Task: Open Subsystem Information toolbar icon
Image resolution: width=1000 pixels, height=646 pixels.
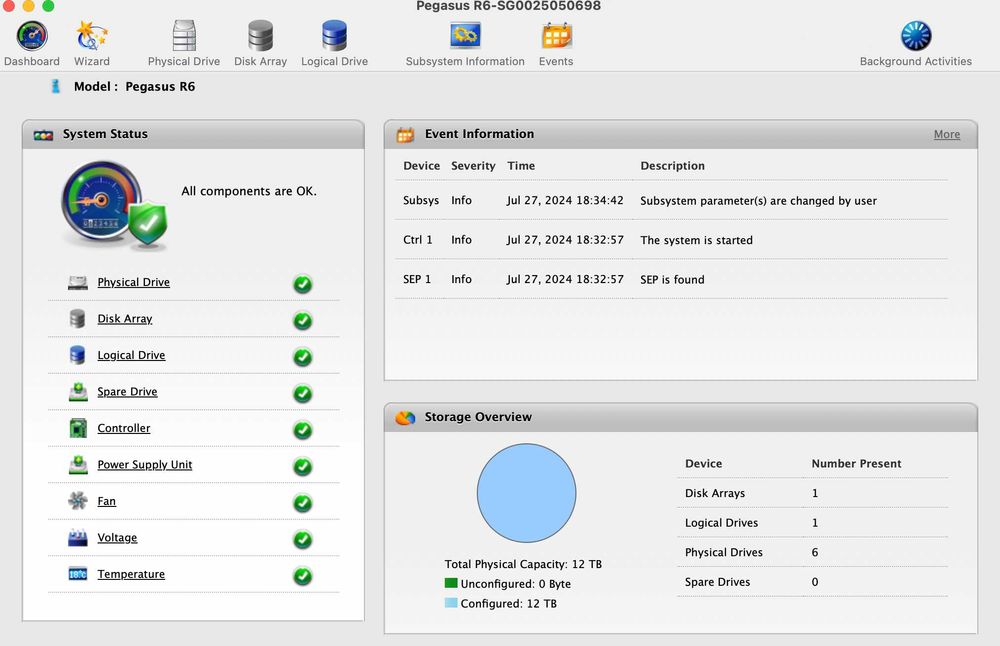Action: (465, 36)
